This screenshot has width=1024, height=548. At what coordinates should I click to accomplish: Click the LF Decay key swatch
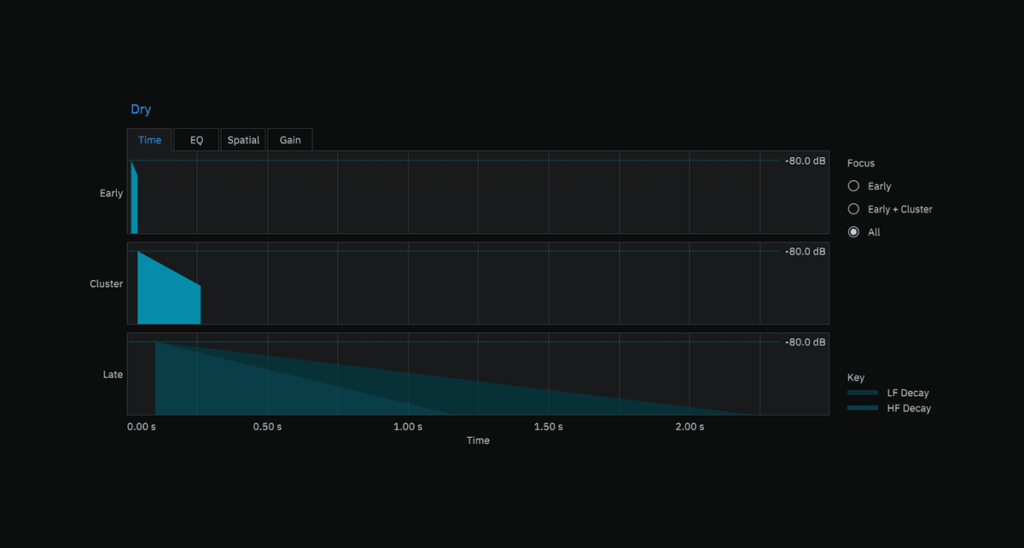[862, 393]
